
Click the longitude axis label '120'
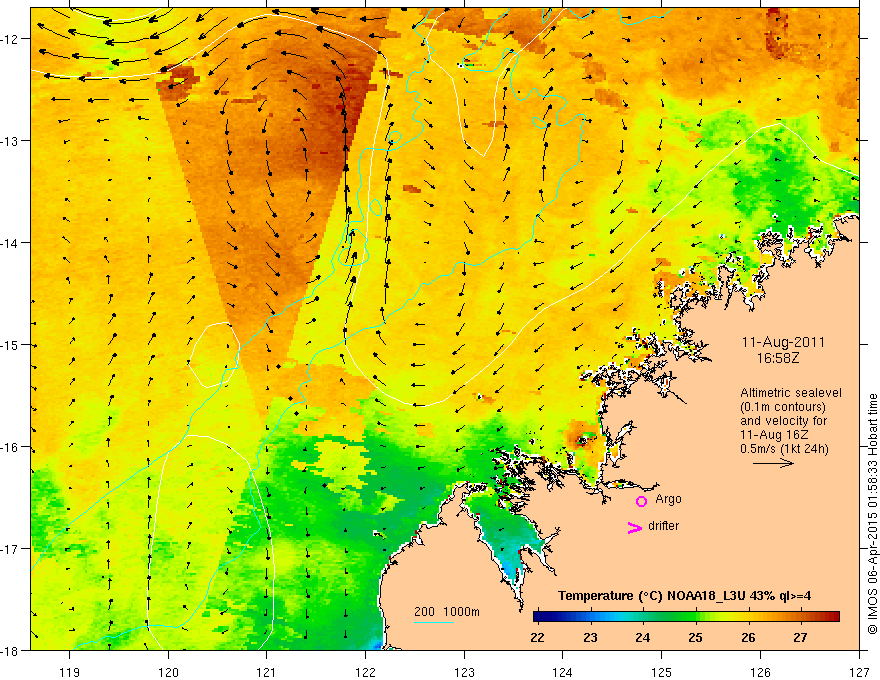click(x=168, y=673)
